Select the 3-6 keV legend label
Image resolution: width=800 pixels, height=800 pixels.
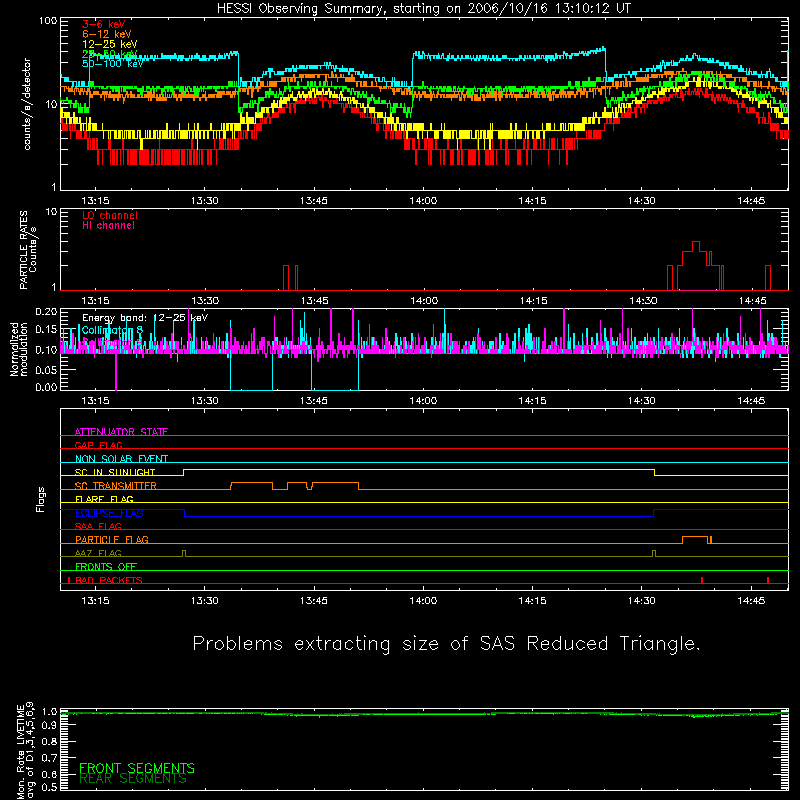[x=104, y=24]
